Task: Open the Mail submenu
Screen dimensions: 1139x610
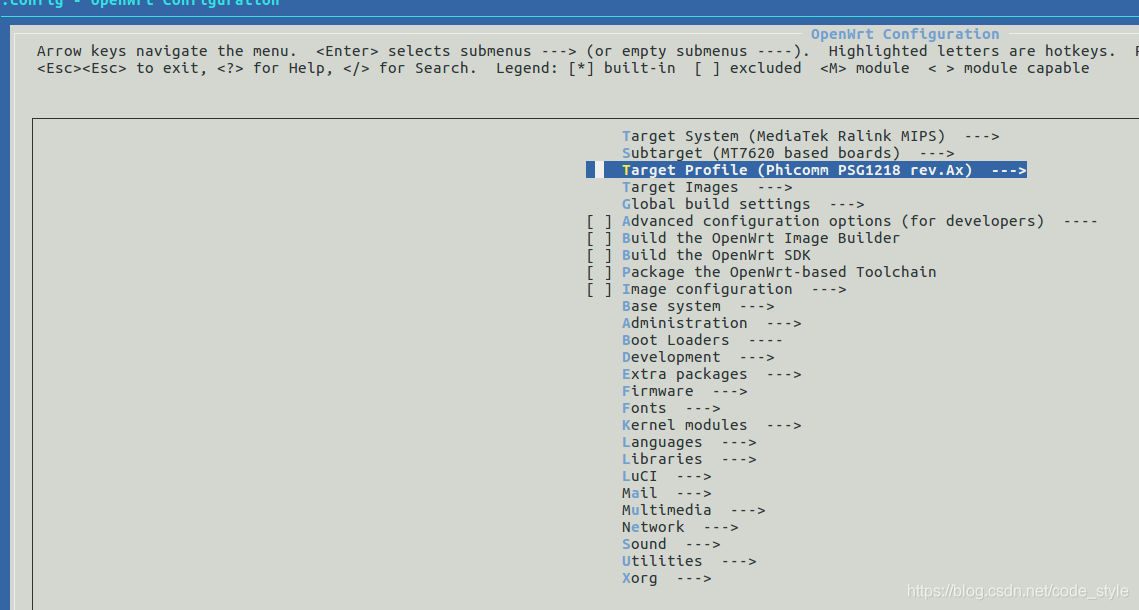Action: pyautogui.click(x=666, y=493)
